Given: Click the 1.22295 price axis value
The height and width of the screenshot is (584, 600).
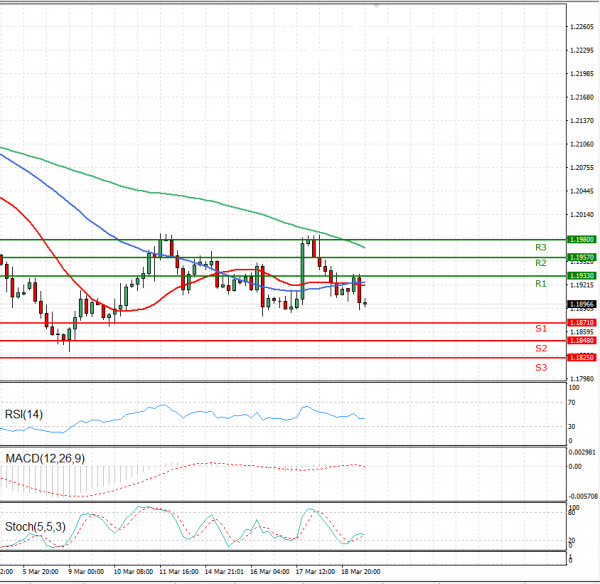Looking at the screenshot, I should tap(582, 51).
